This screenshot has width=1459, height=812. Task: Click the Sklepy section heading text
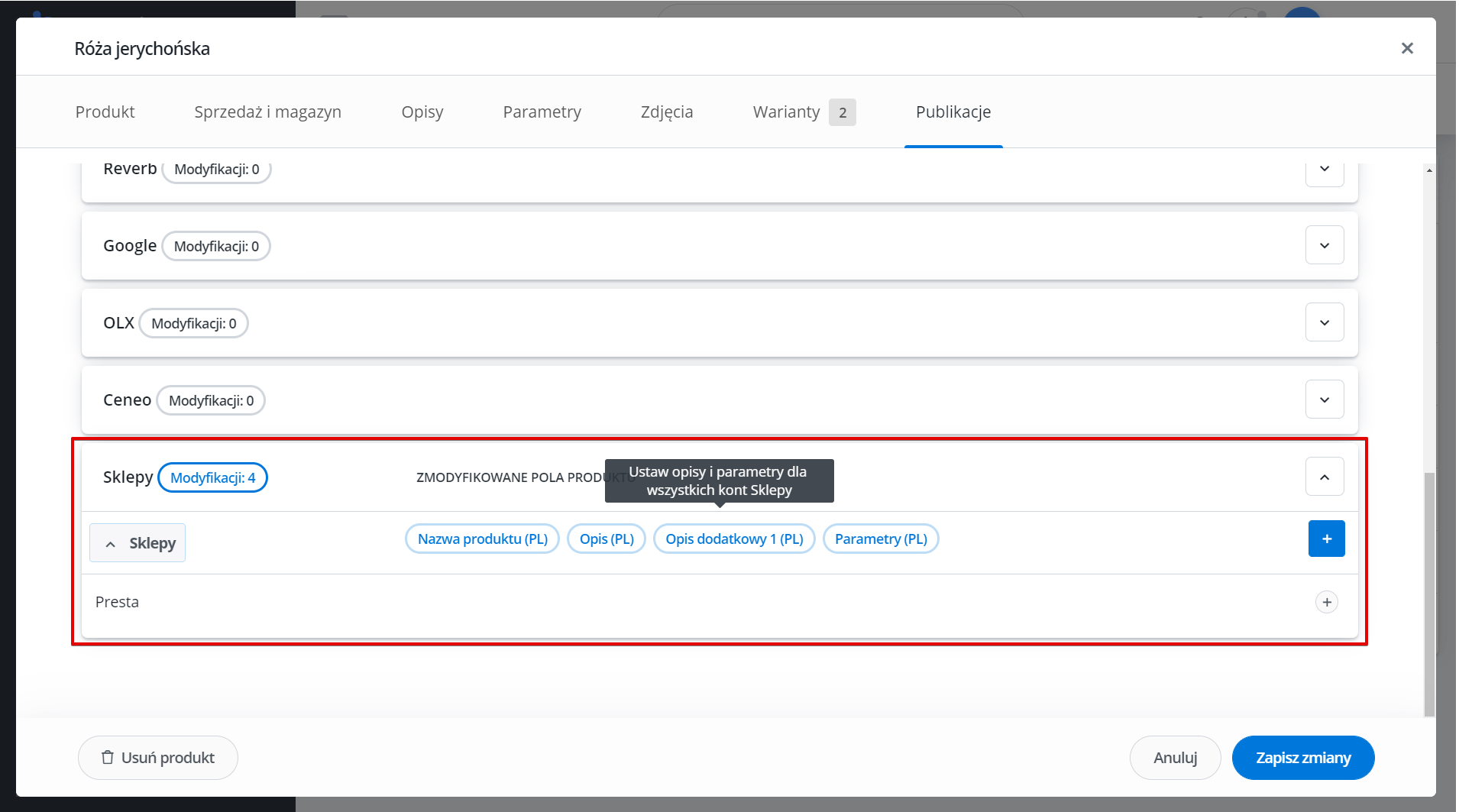[x=128, y=477]
